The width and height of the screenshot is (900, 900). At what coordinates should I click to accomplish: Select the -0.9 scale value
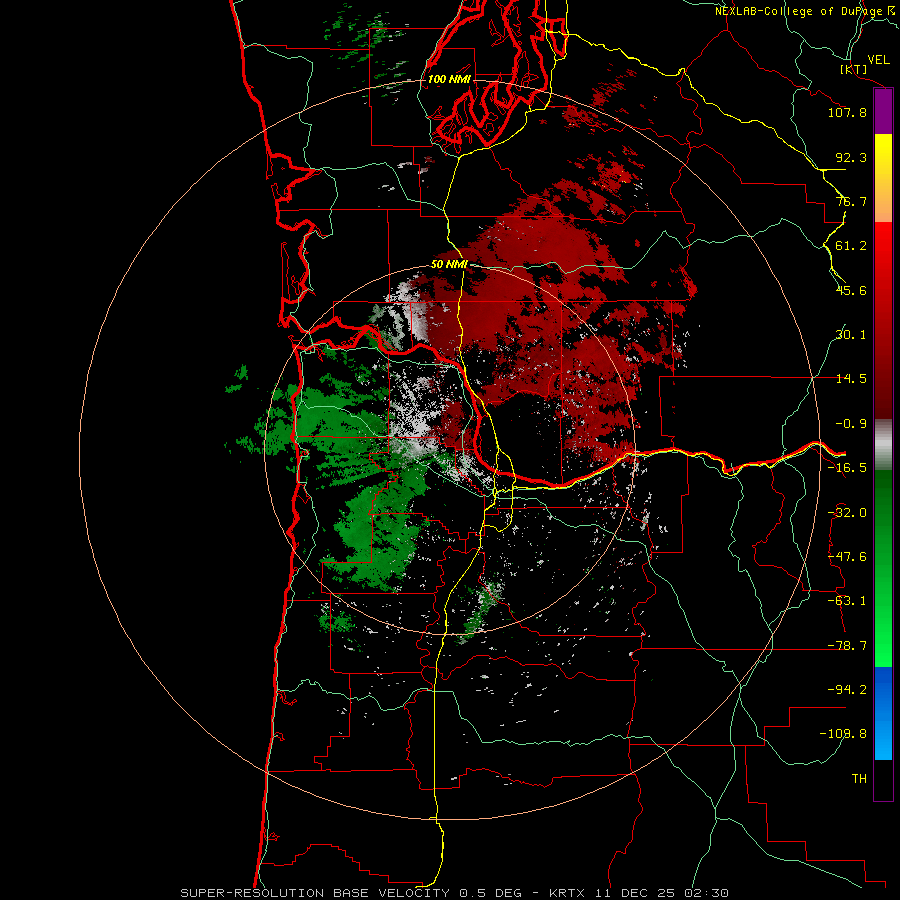pyautogui.click(x=851, y=424)
